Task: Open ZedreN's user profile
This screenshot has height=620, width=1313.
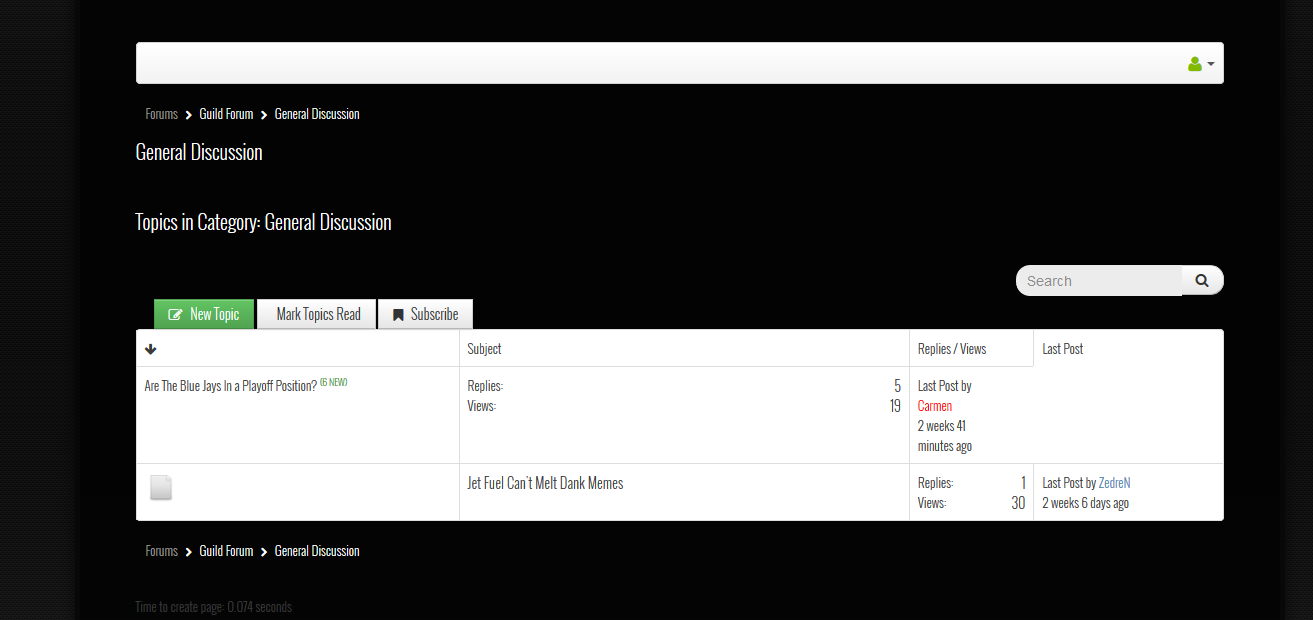Action: pyautogui.click(x=1114, y=483)
